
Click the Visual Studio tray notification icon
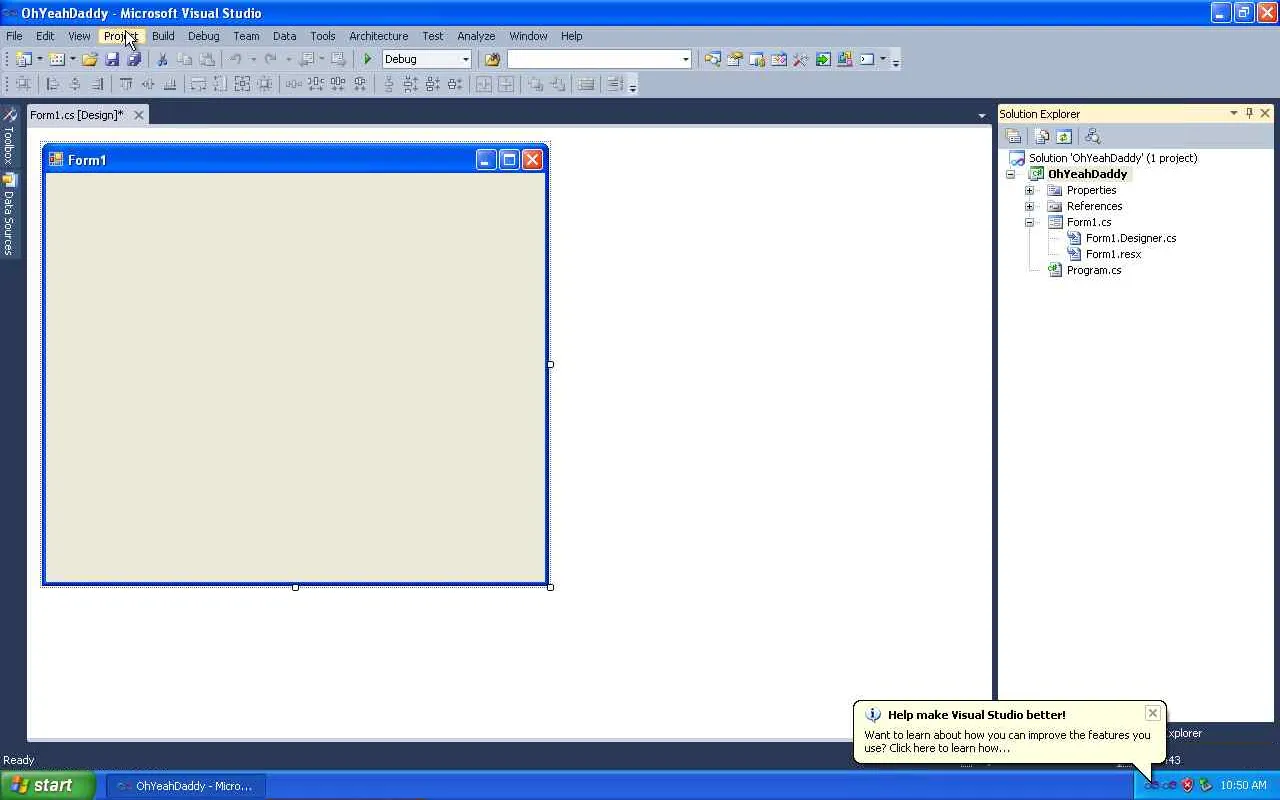[1152, 785]
